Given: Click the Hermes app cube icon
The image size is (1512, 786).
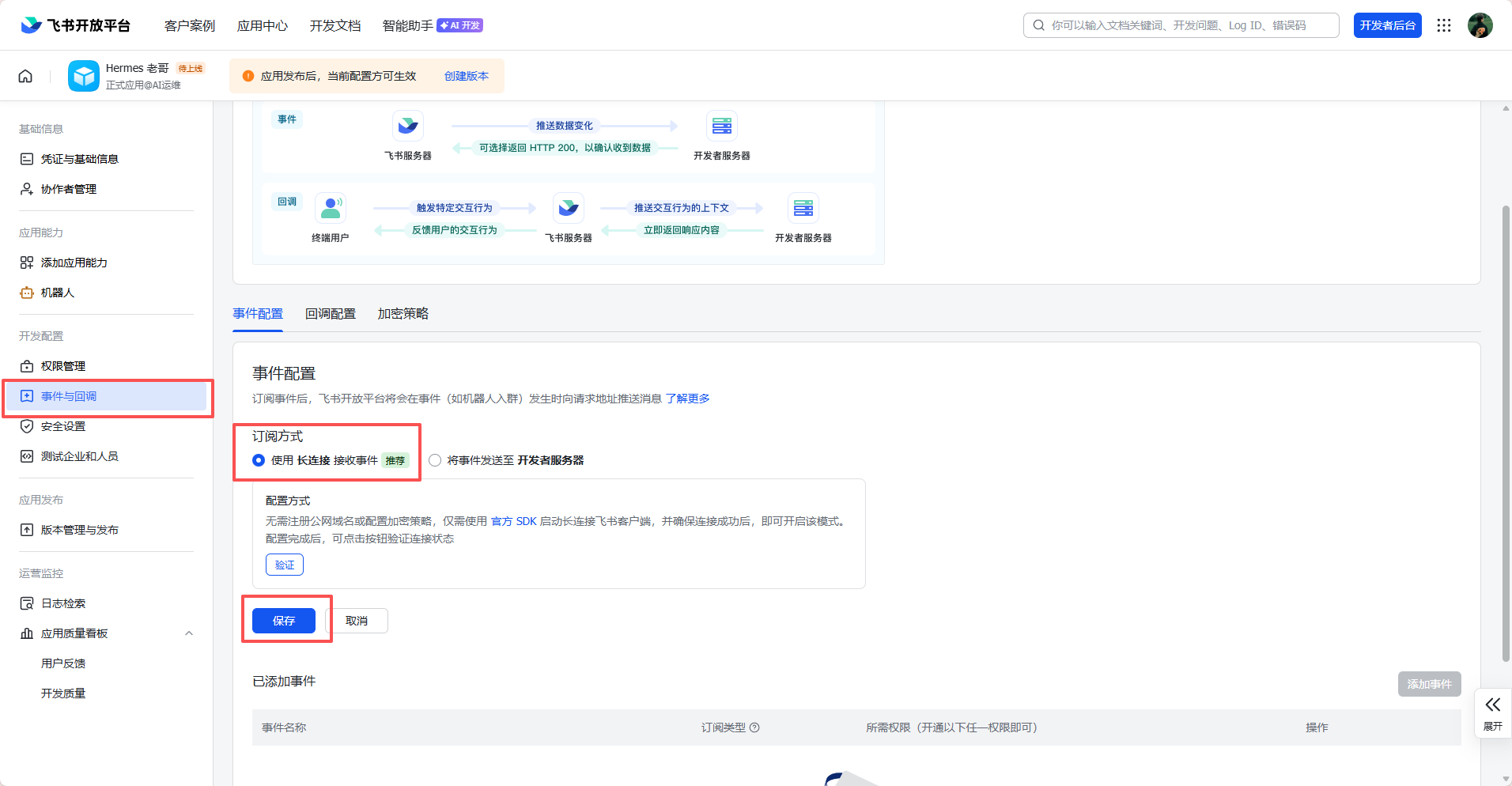Looking at the screenshot, I should (x=84, y=76).
